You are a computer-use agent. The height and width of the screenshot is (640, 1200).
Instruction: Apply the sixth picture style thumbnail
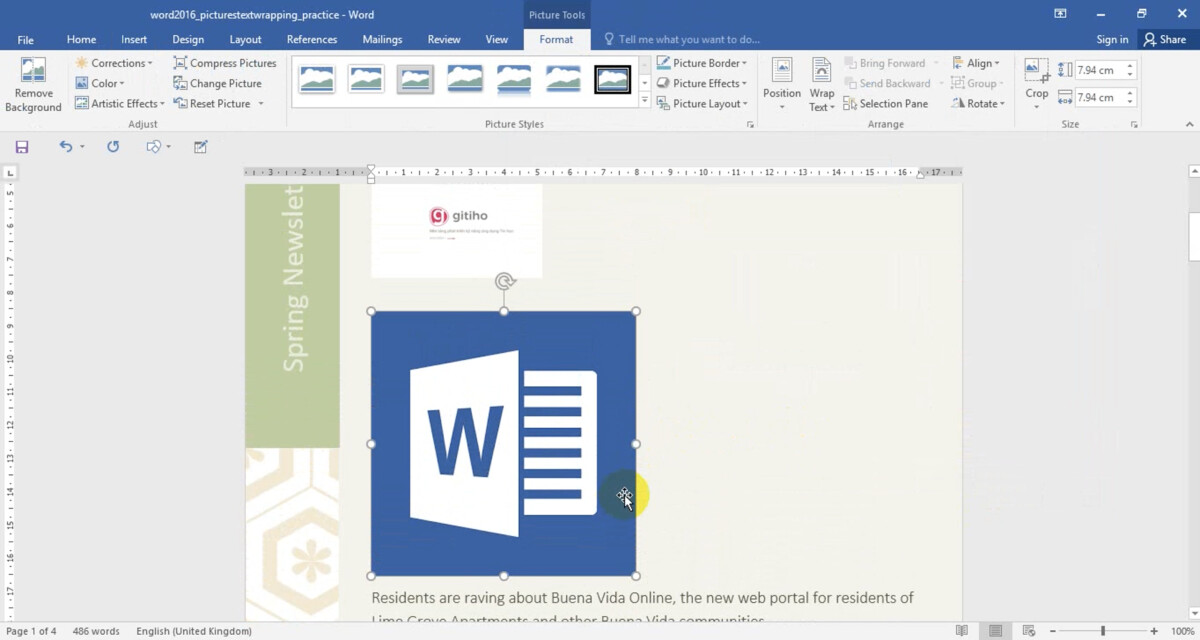[563, 80]
